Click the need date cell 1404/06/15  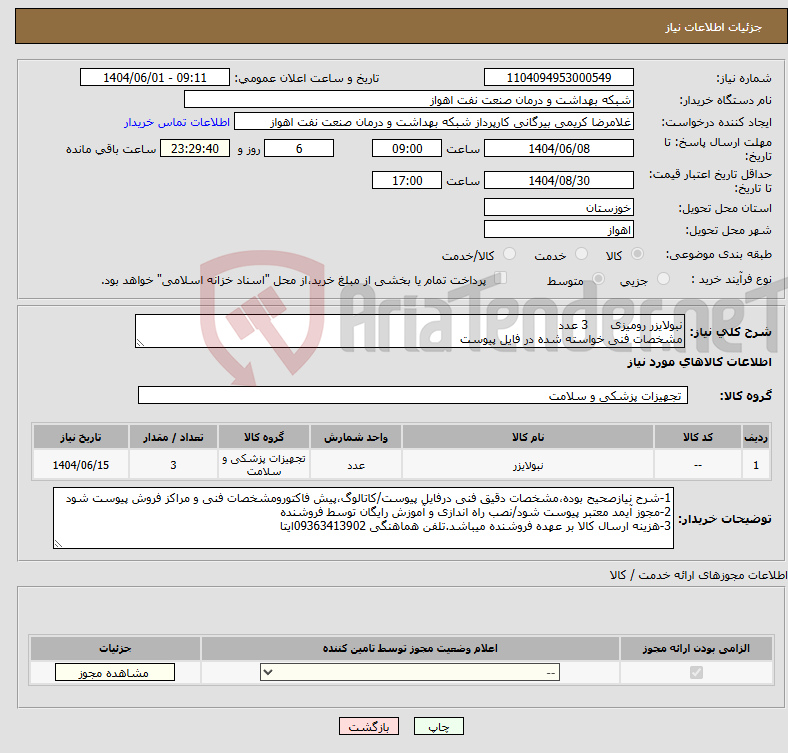pos(81,465)
